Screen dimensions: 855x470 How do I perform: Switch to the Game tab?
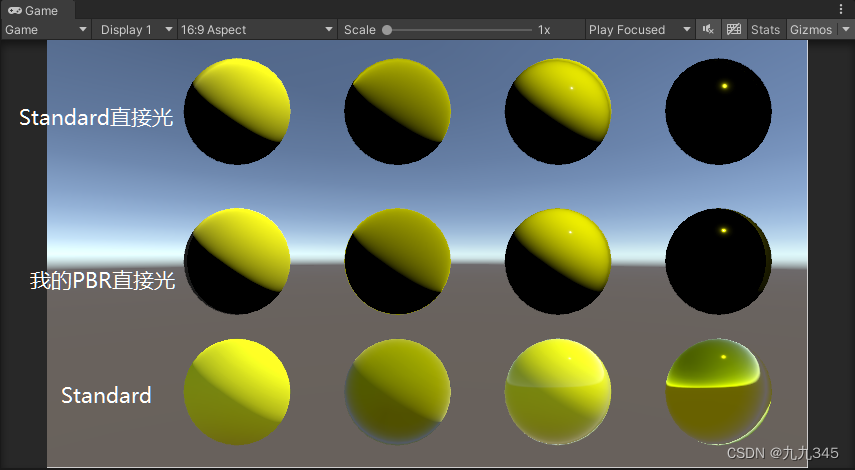[x=37, y=10]
